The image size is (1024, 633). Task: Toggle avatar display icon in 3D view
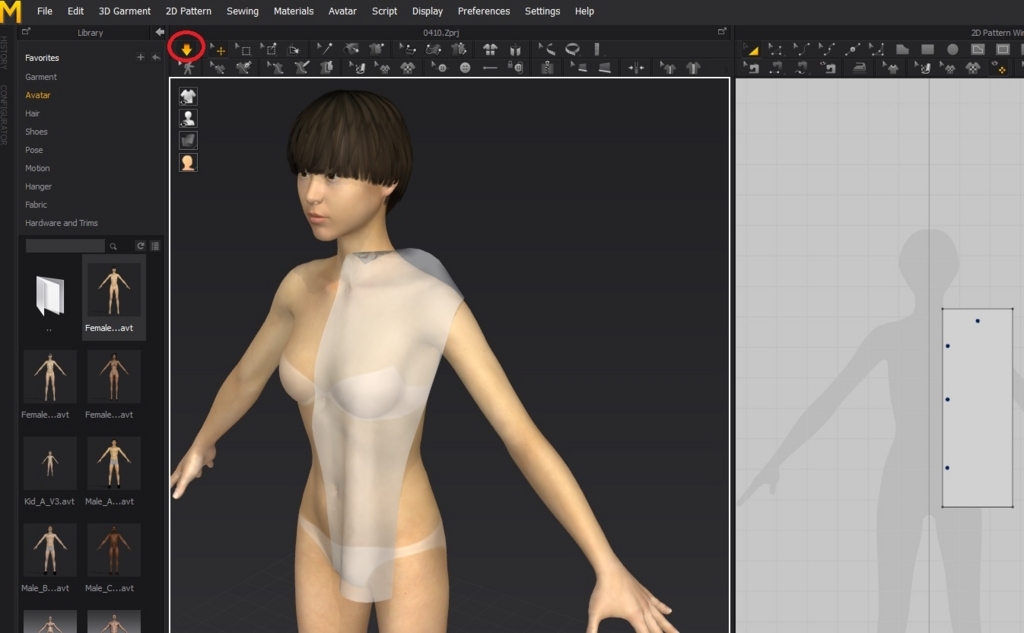[188, 118]
